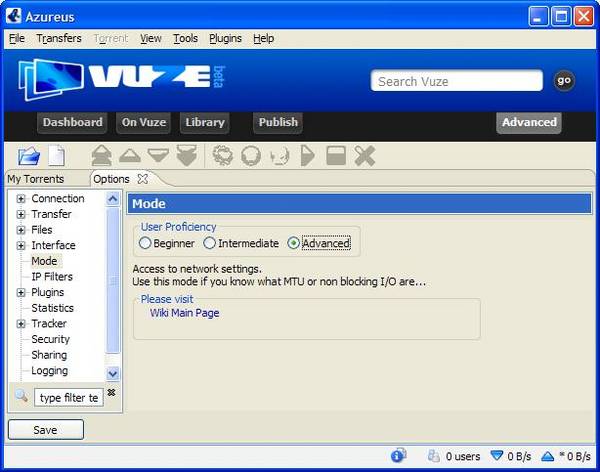Select the Security tree item
The height and width of the screenshot is (472, 600).
51,340
